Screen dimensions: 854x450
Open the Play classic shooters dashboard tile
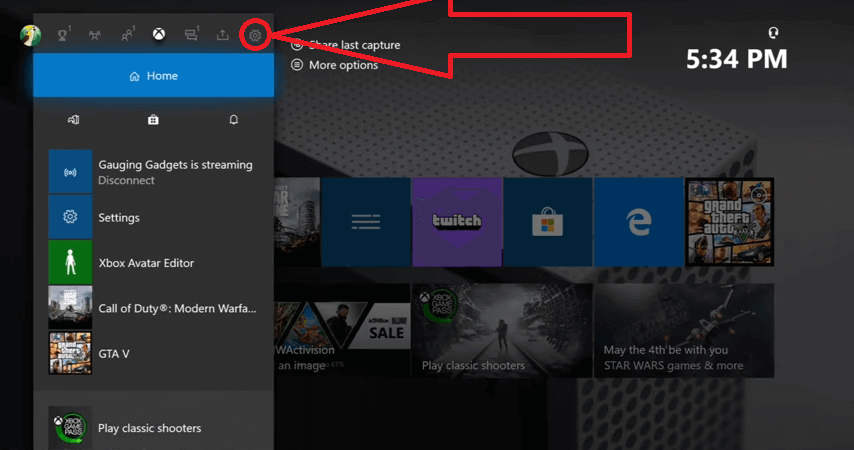point(502,330)
